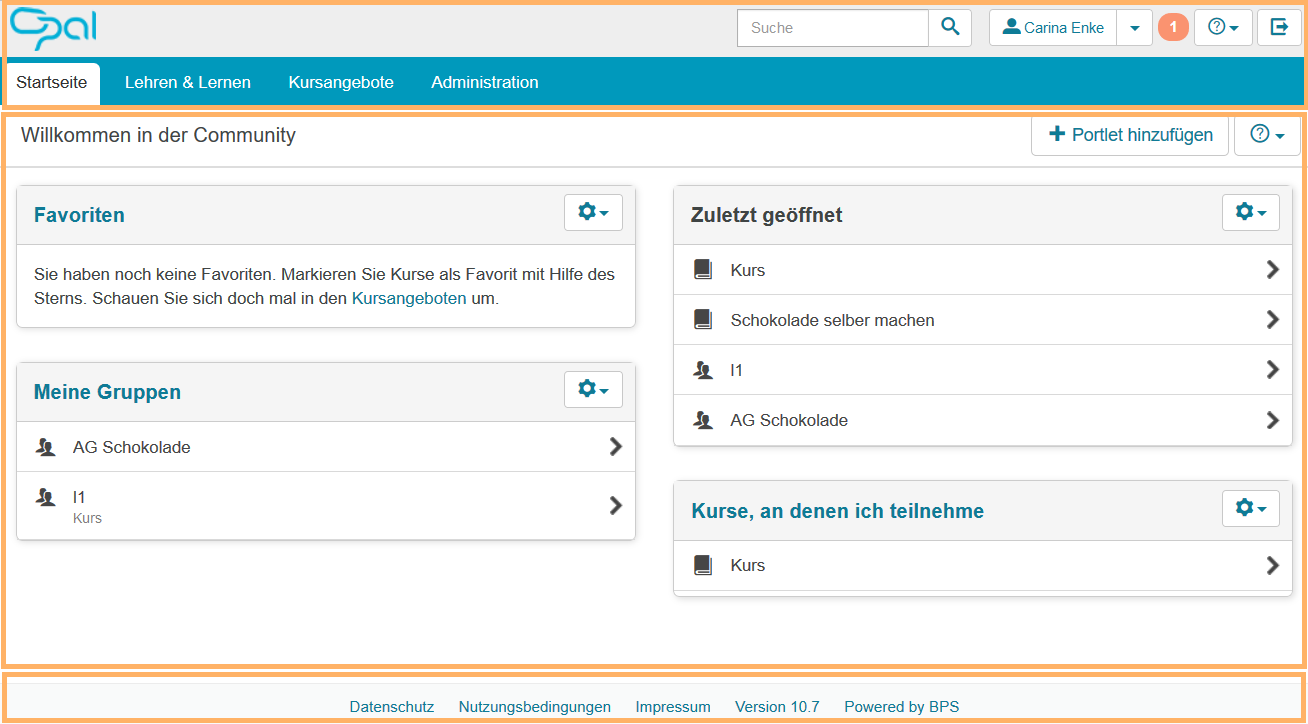Open the Kursangebote tab

[341, 83]
